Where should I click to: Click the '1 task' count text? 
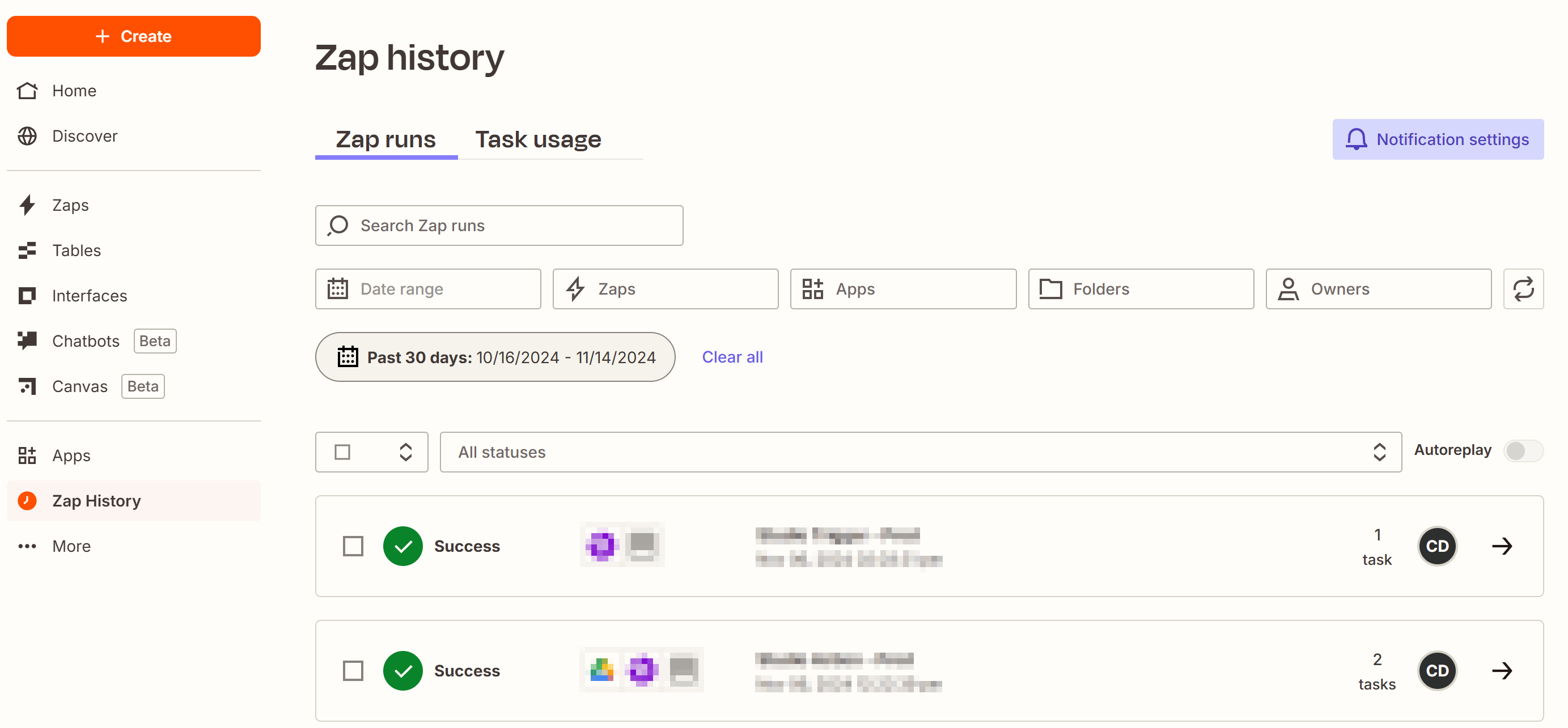pos(1377,547)
